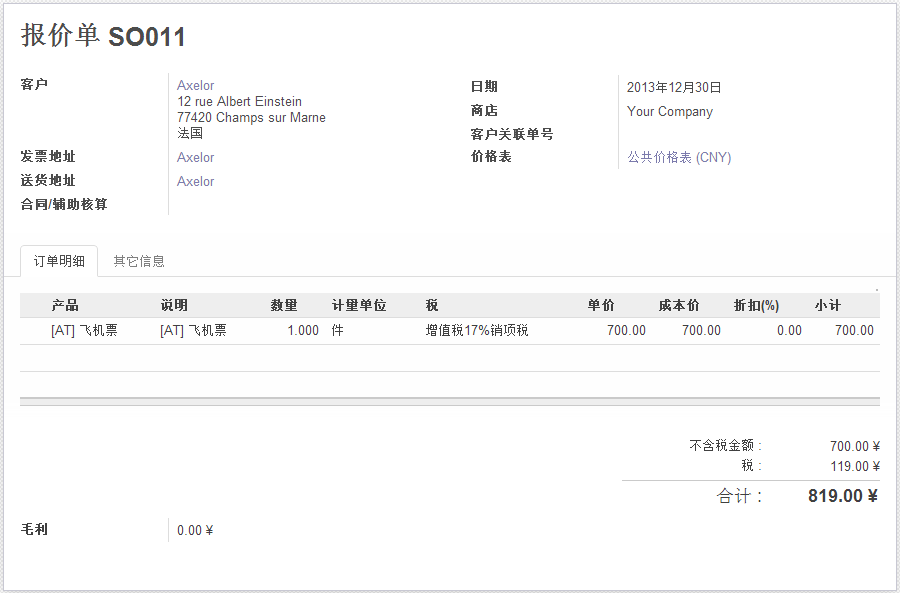Open the 公共价格表 (CNY) pricelist link
900x593 pixels.
(678, 158)
